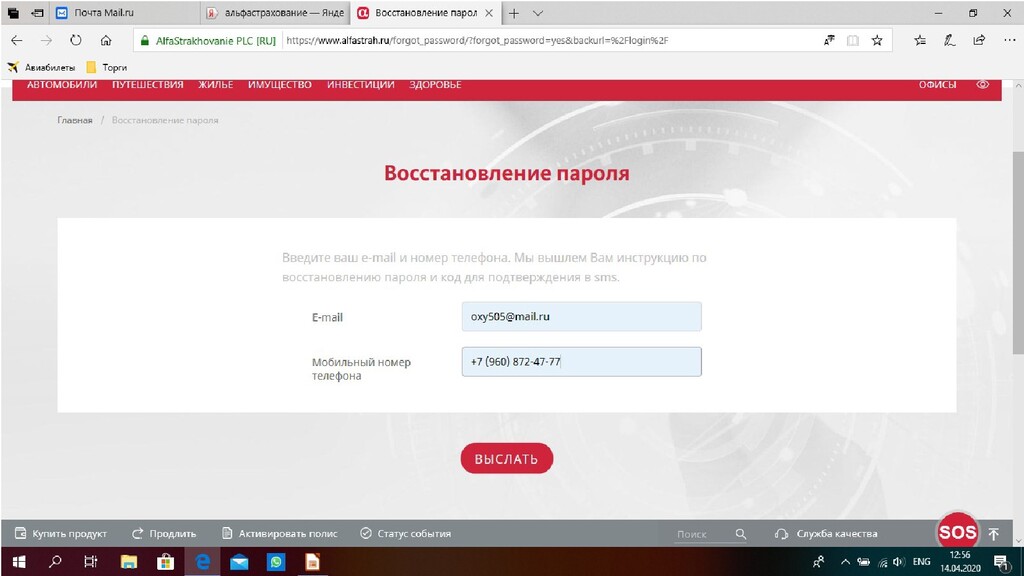Image resolution: width=1024 pixels, height=576 pixels.
Task: Click into the E-mail field
Action: tap(581, 316)
